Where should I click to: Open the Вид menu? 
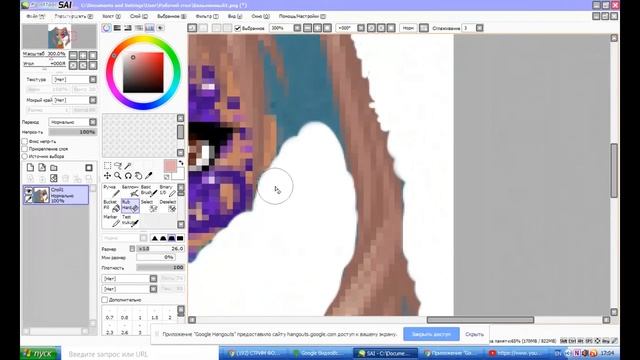pyautogui.click(x=235, y=16)
